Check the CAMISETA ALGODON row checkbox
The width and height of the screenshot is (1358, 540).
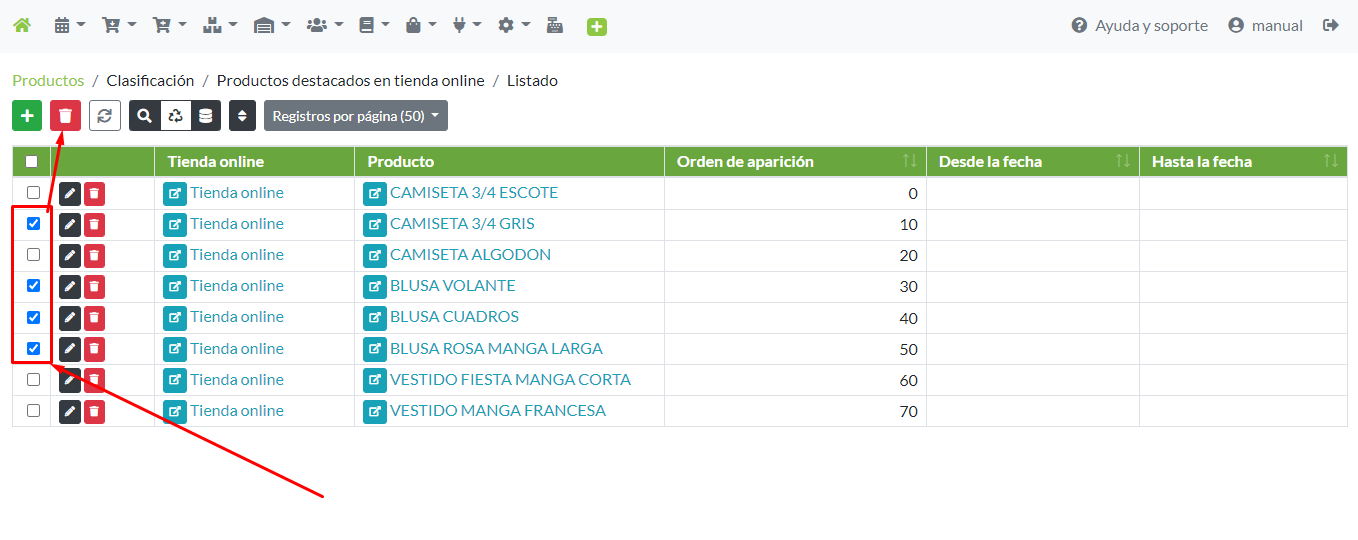click(33, 254)
